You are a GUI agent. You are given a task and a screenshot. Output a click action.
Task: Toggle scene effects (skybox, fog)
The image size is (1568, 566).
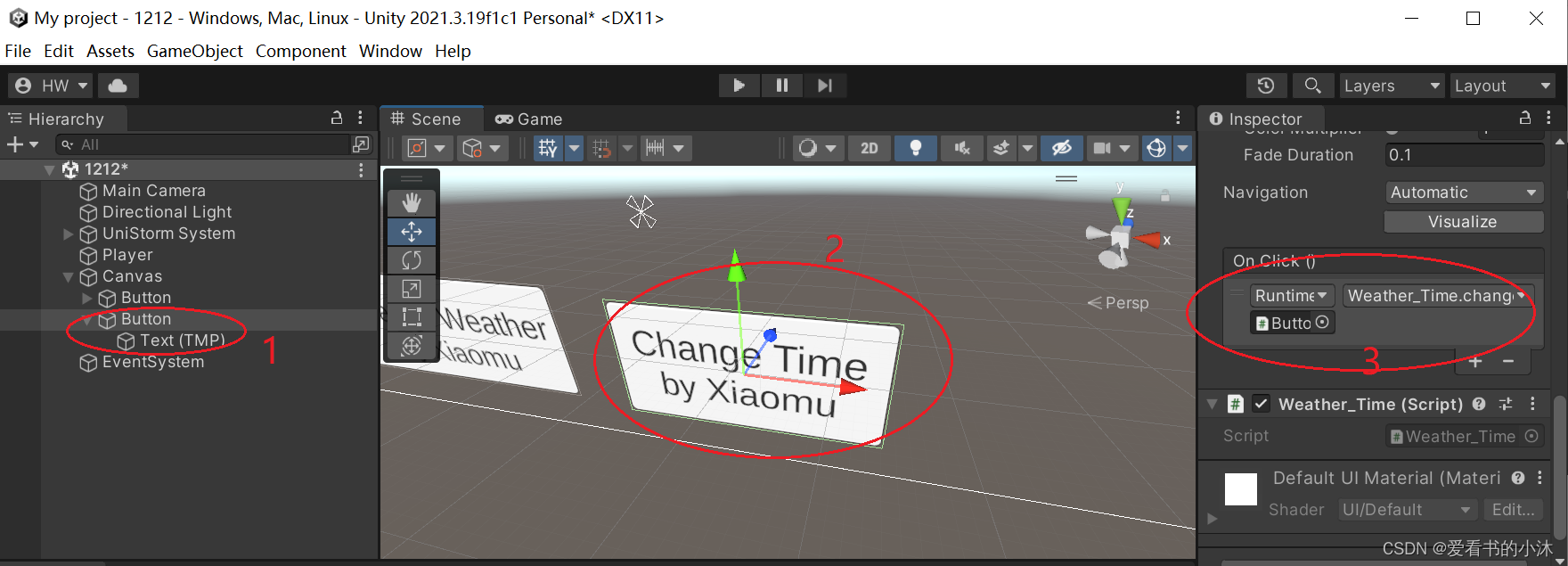pos(1001,148)
